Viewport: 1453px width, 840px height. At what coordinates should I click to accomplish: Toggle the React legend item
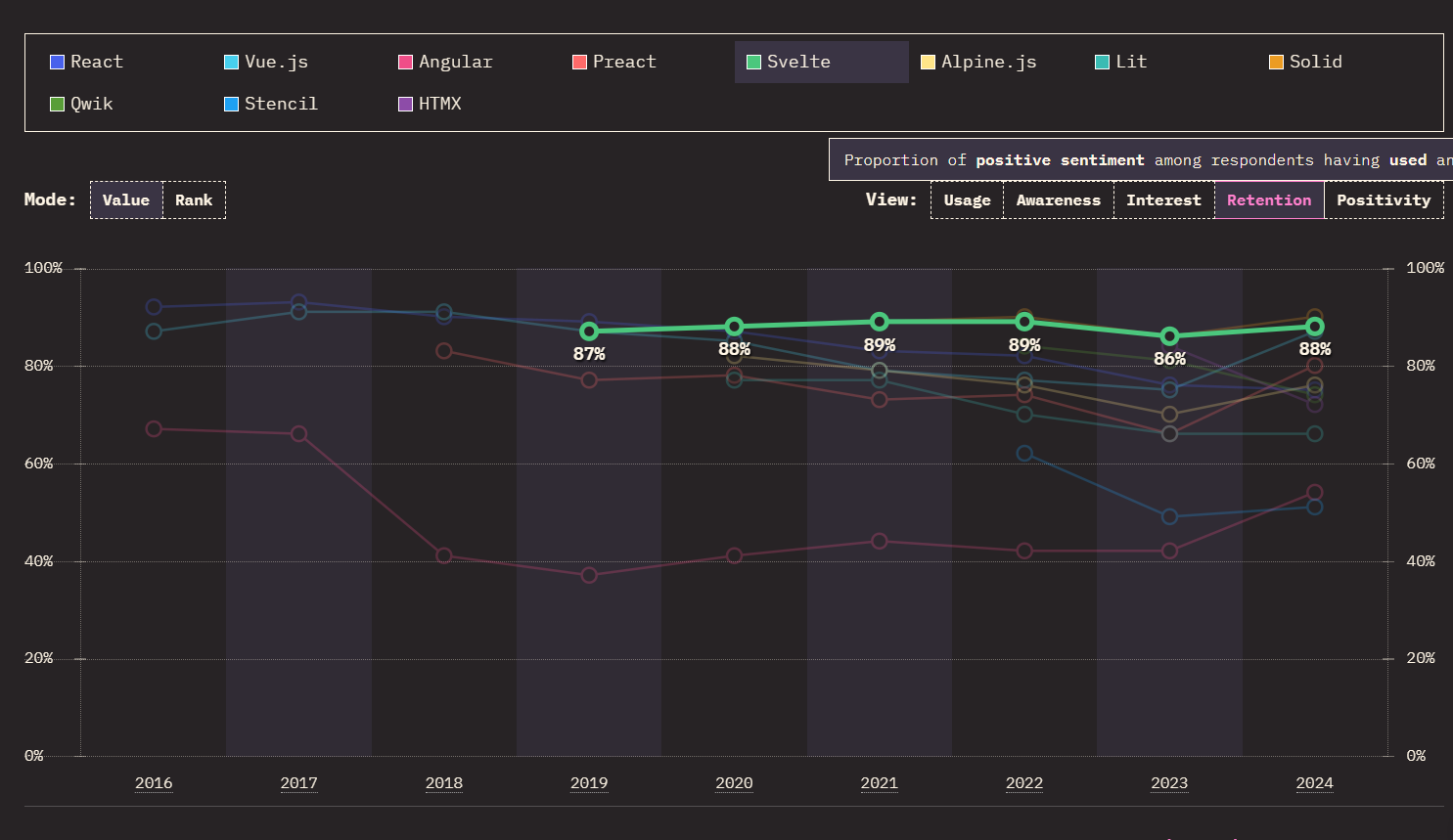point(124,62)
